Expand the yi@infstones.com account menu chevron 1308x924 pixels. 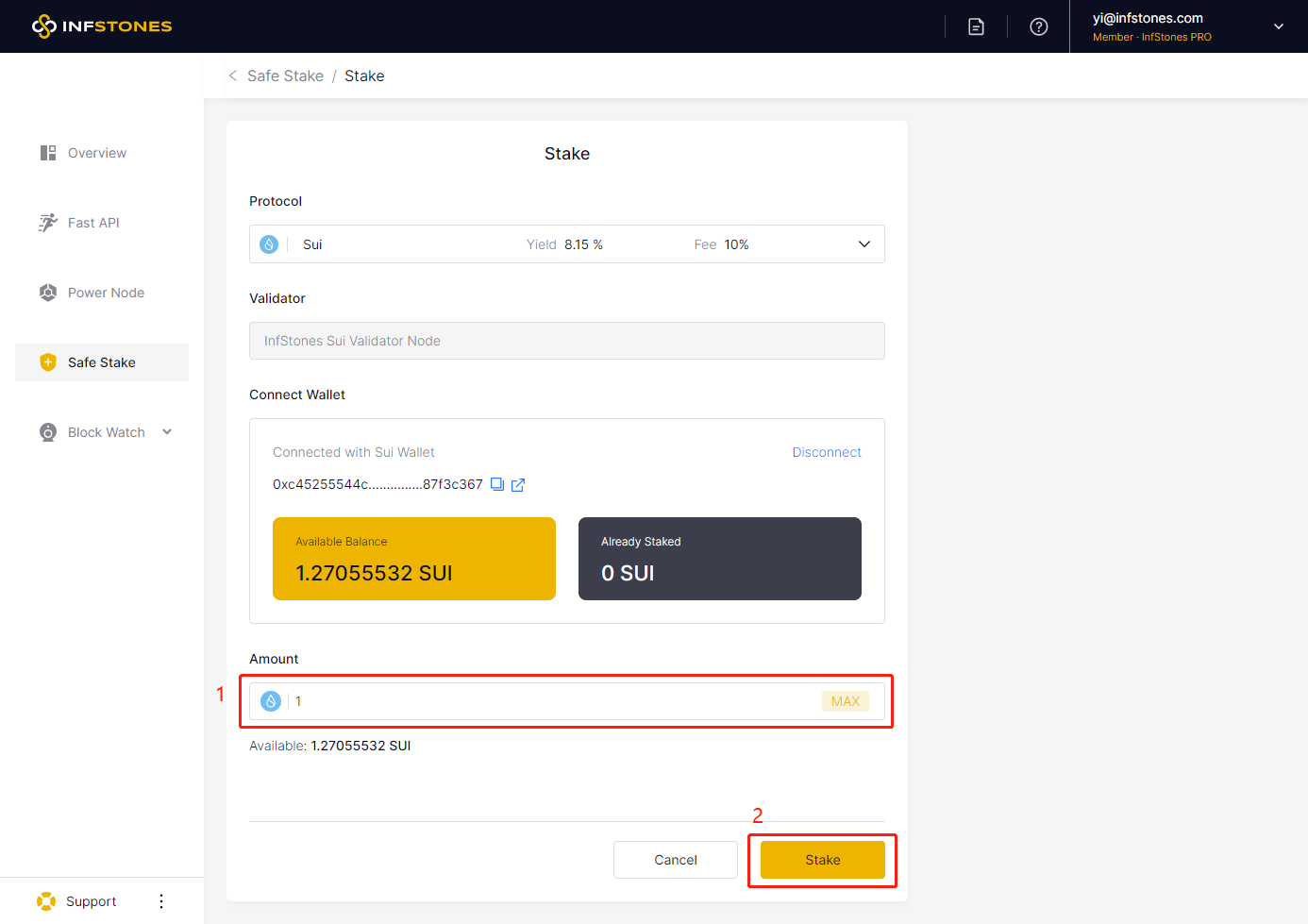(x=1279, y=26)
